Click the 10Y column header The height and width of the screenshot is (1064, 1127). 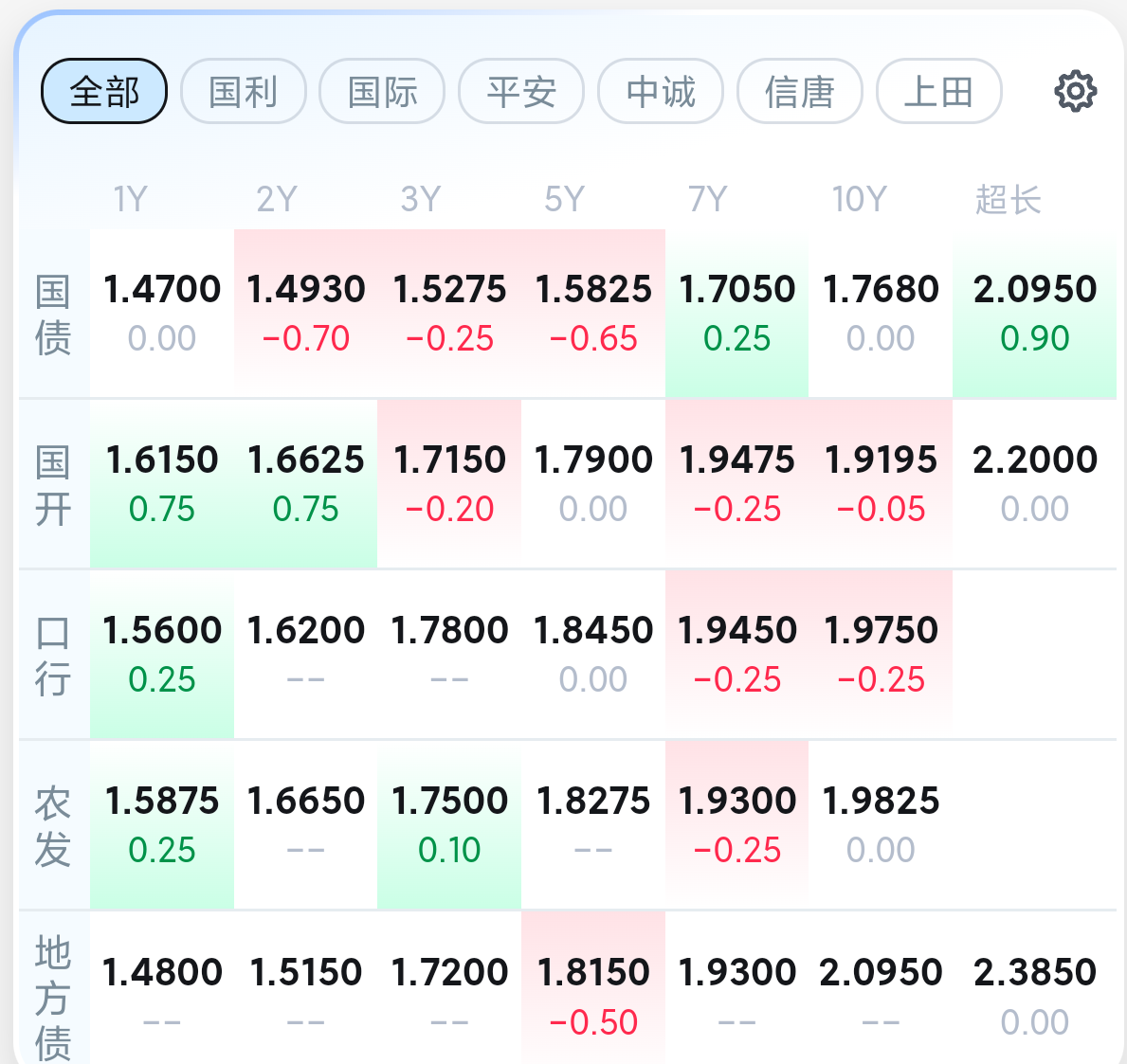point(859,200)
